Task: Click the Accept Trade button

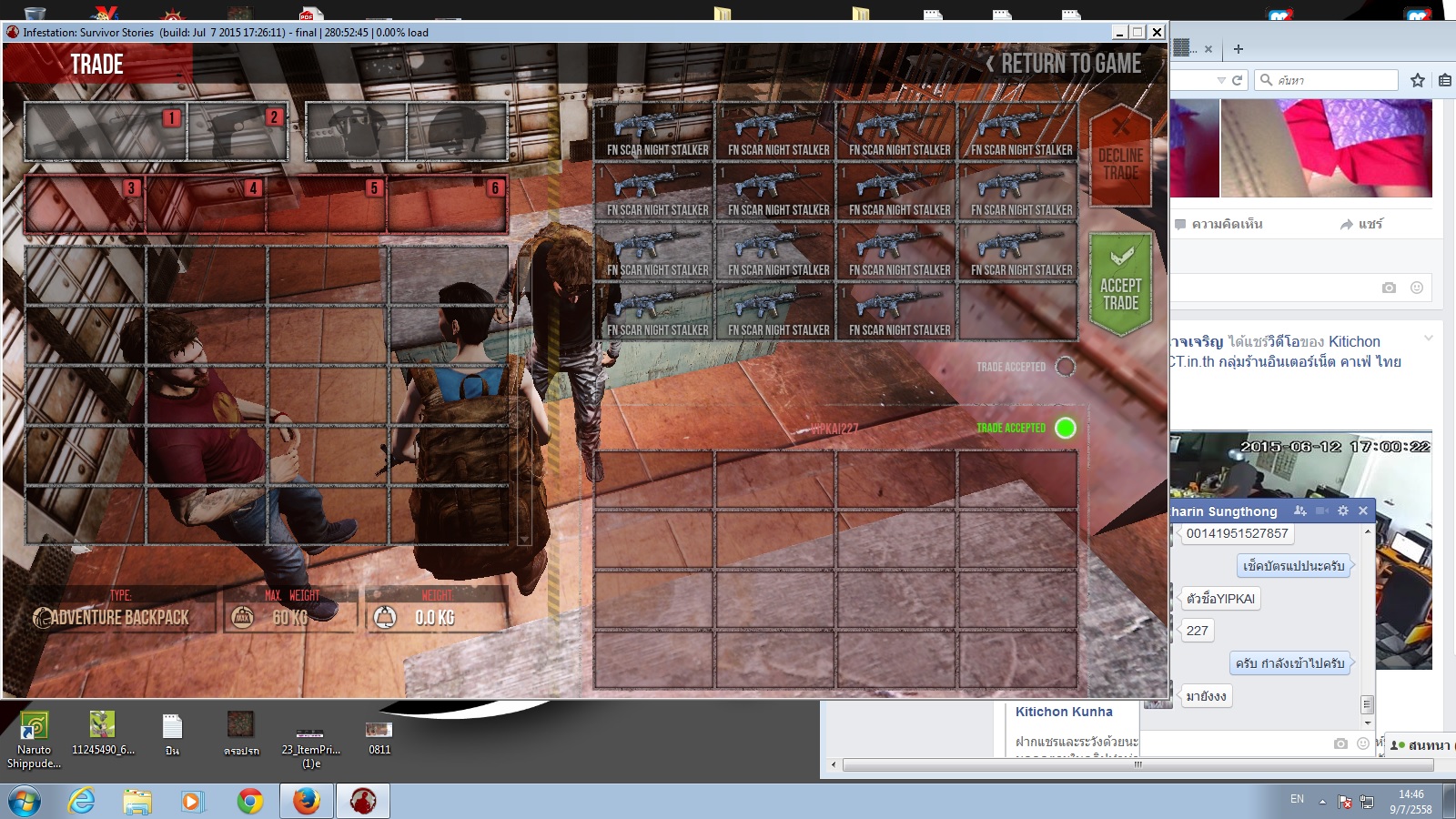Action: 1120,283
